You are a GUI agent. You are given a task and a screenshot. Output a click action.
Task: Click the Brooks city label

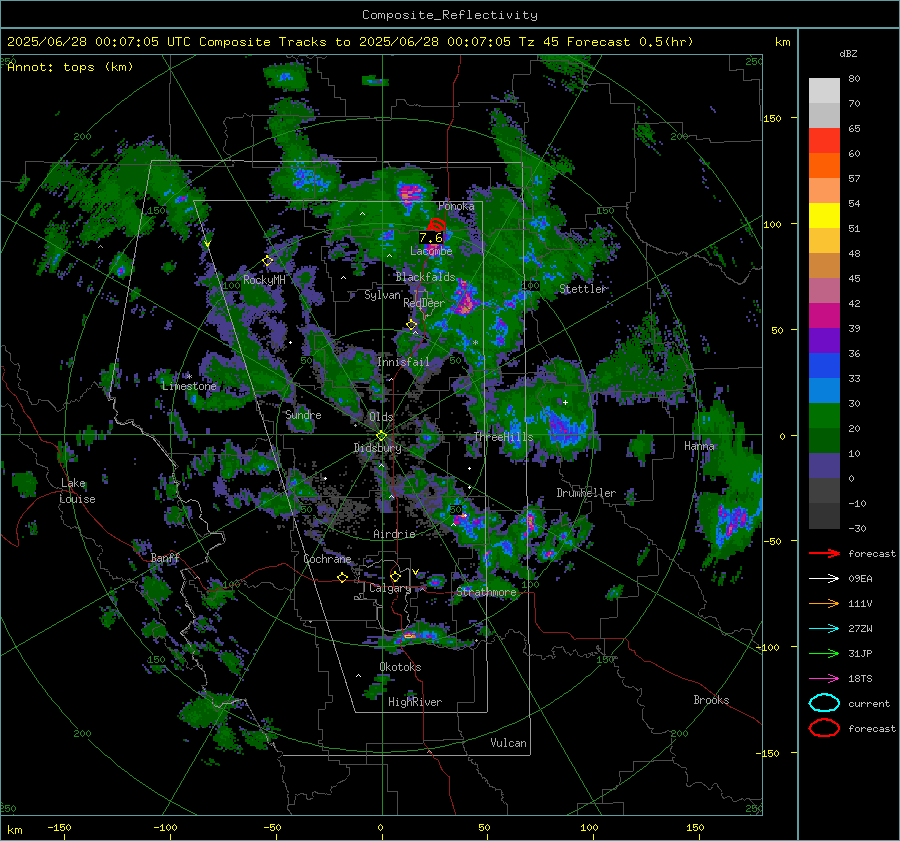(711, 700)
